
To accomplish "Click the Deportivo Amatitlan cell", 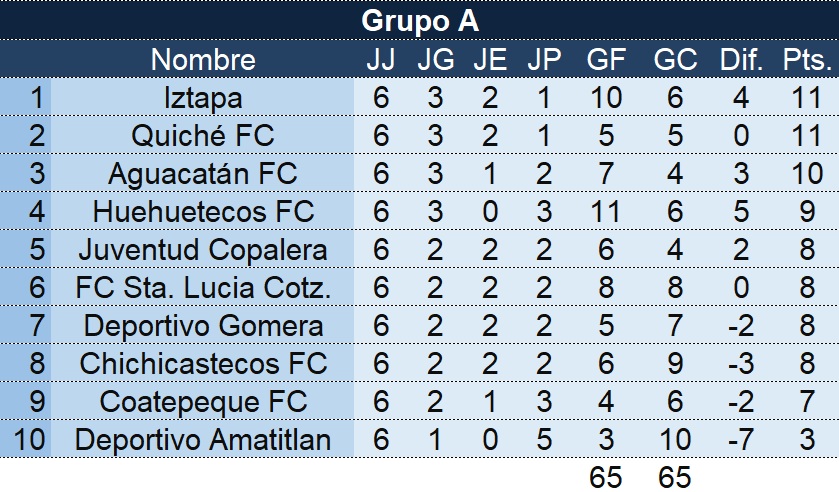I will (x=203, y=440).
